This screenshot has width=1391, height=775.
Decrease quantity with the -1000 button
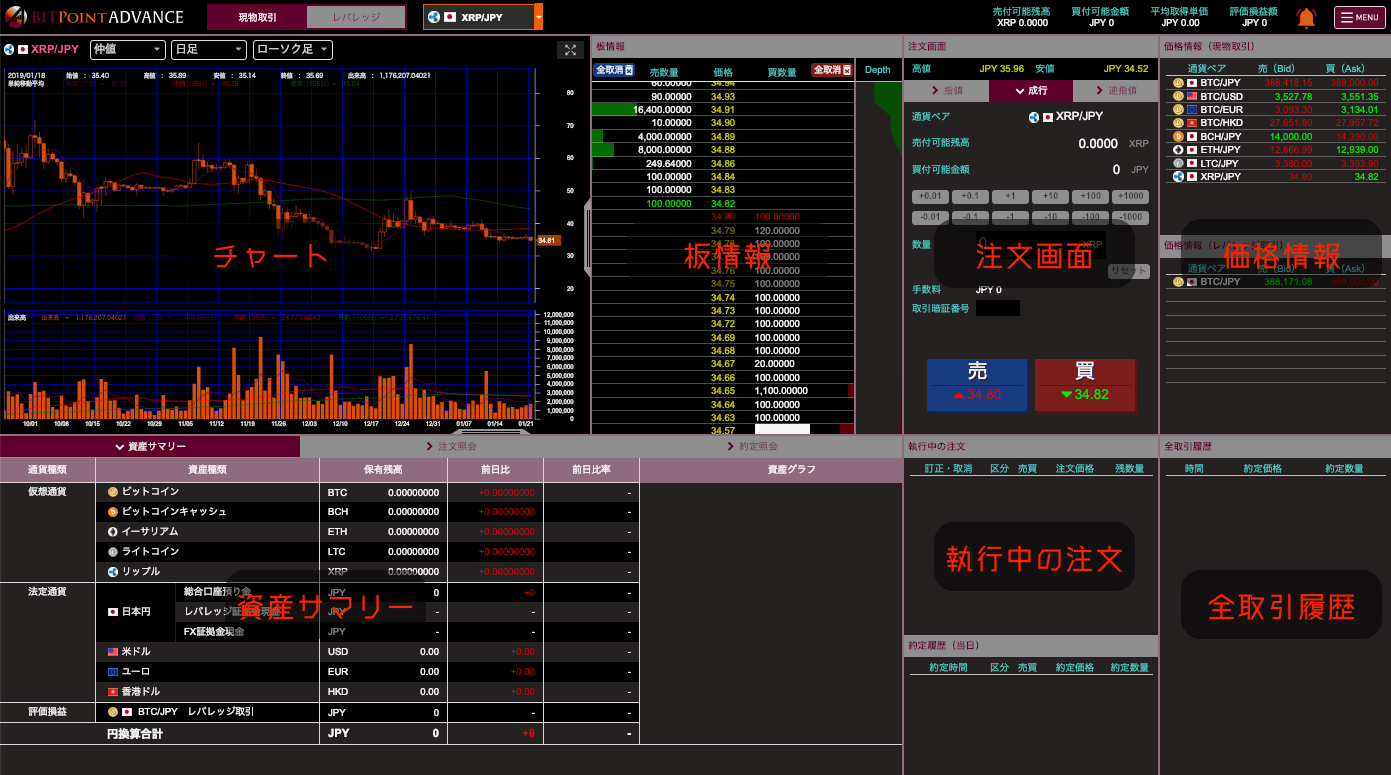(1130, 217)
